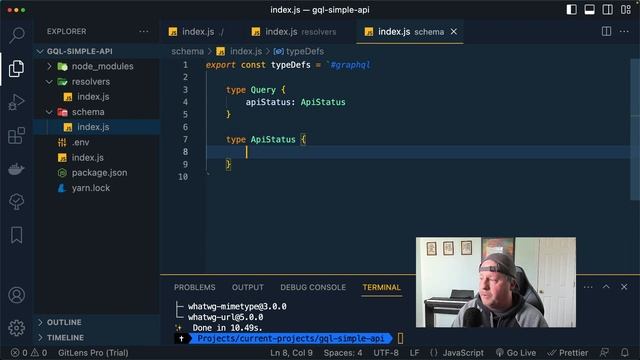
Task: Click the terminal prompt input
Action: [400, 338]
